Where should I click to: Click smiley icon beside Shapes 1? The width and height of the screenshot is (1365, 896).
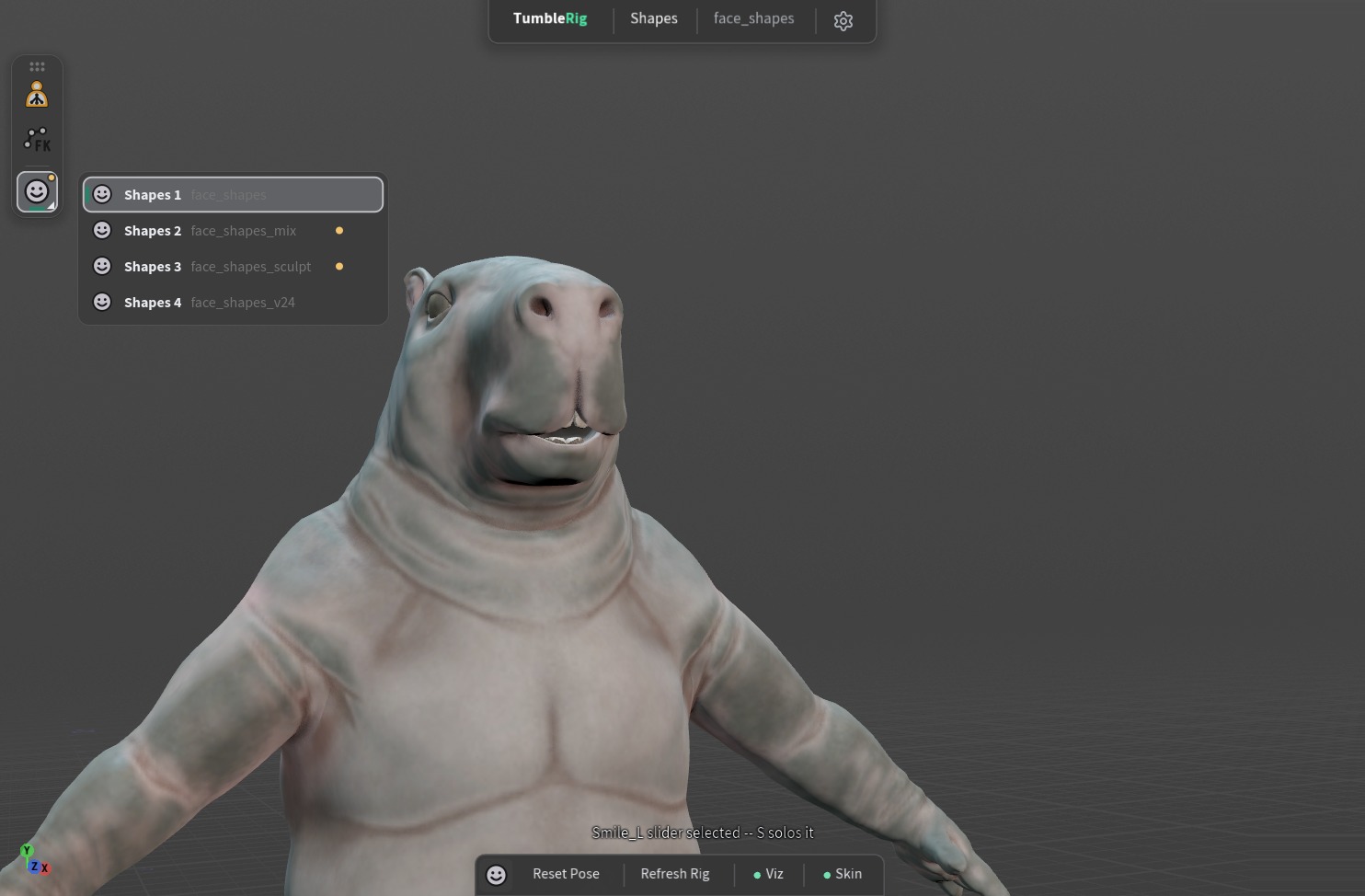pyautogui.click(x=102, y=194)
